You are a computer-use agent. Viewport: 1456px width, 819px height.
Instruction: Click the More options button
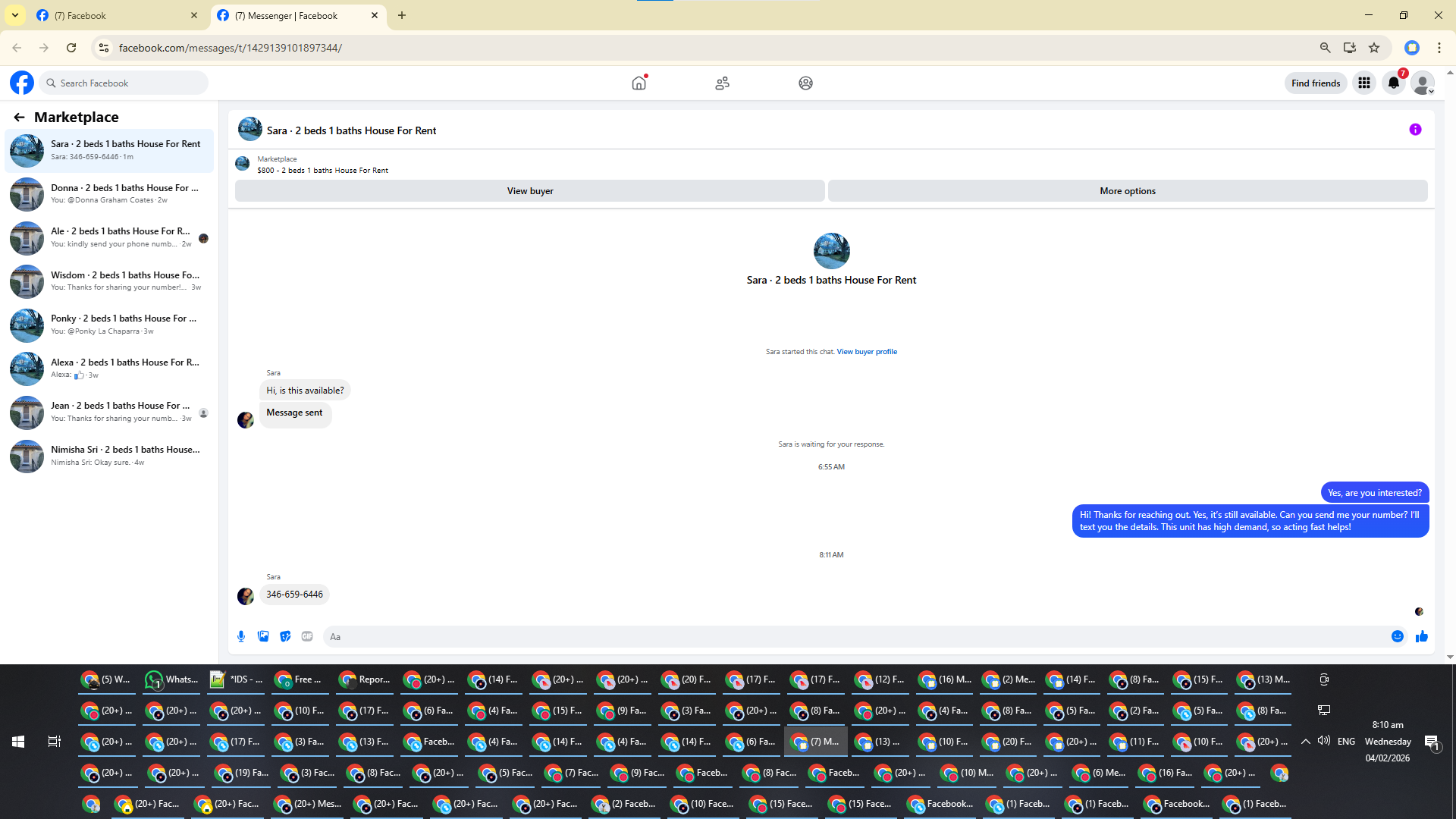pos(1128,191)
